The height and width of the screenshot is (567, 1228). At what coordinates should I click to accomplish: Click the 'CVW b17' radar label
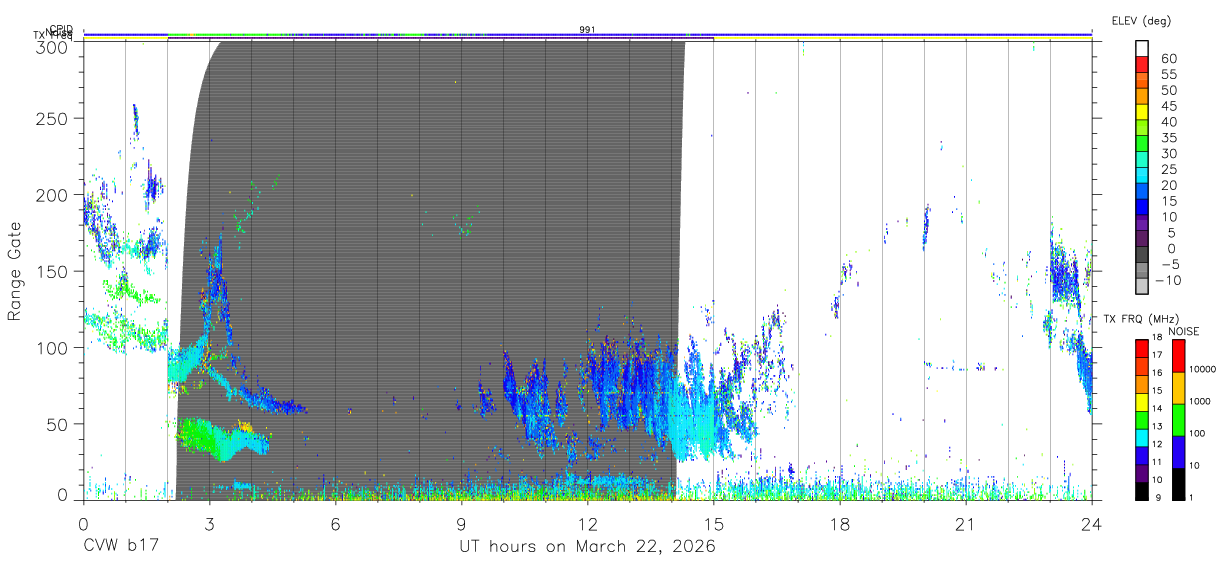[119, 547]
